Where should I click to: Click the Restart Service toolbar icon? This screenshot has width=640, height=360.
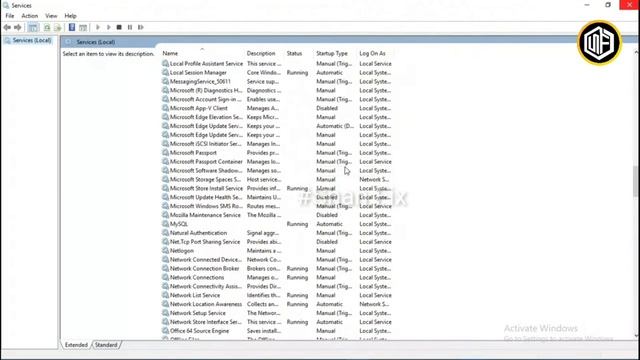point(141,27)
